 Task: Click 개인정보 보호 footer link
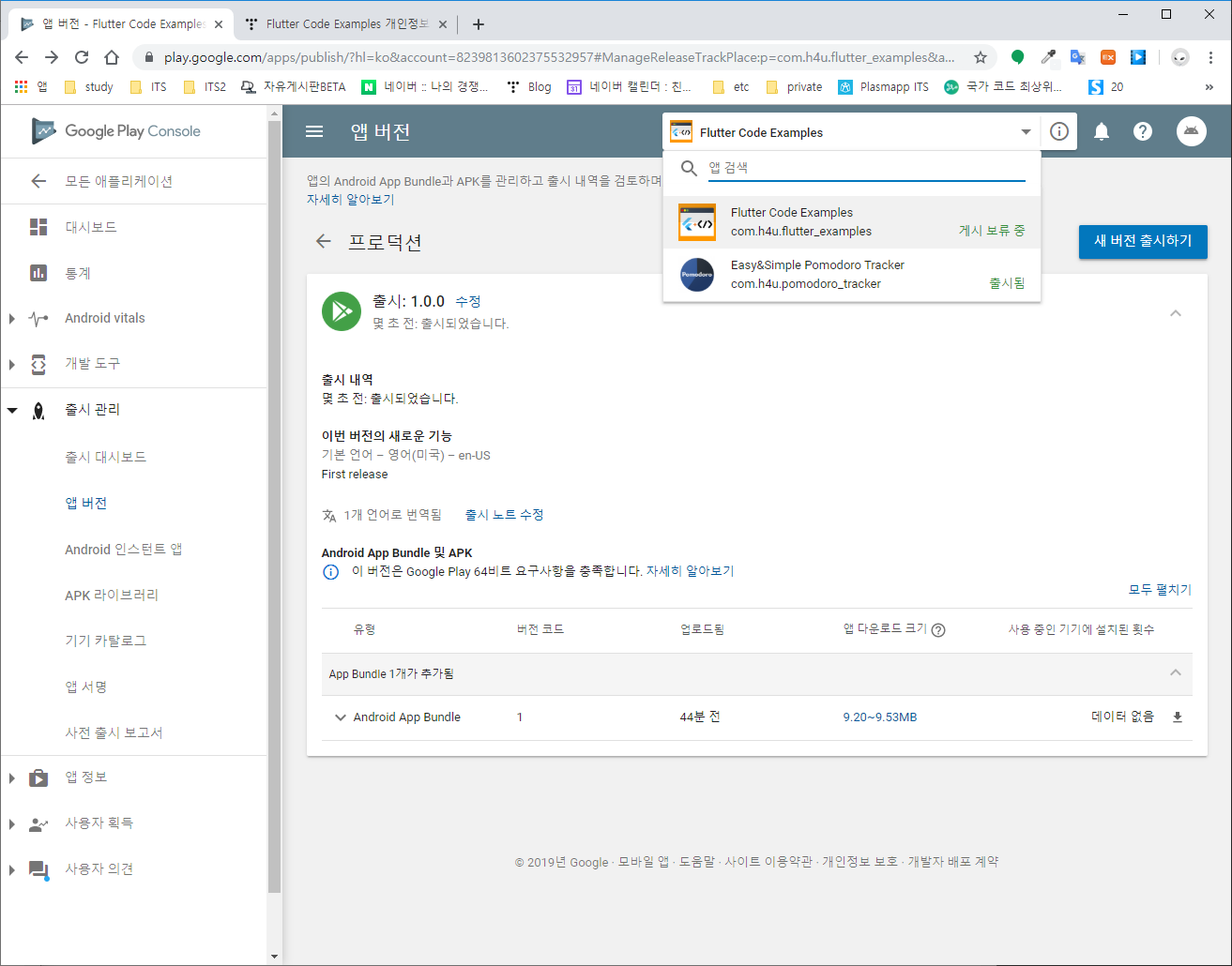pos(859,862)
